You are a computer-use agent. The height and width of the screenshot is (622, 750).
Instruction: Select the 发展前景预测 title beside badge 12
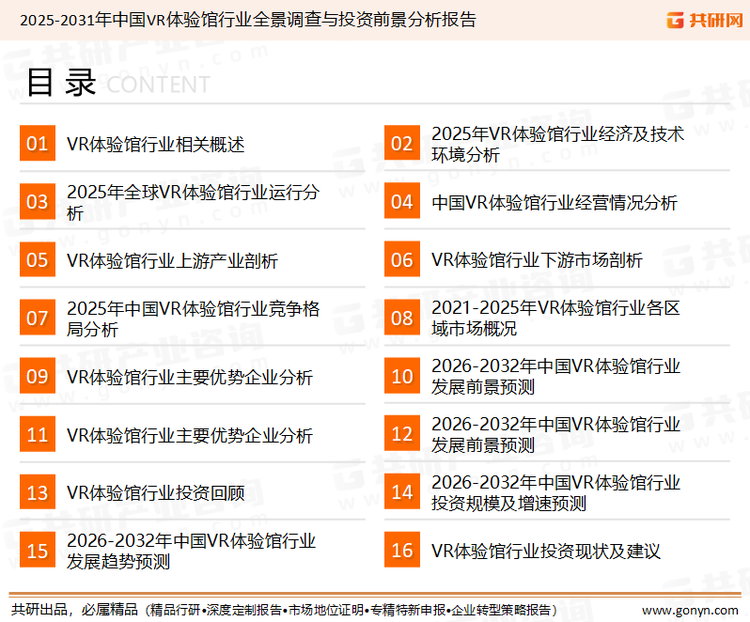555,434
